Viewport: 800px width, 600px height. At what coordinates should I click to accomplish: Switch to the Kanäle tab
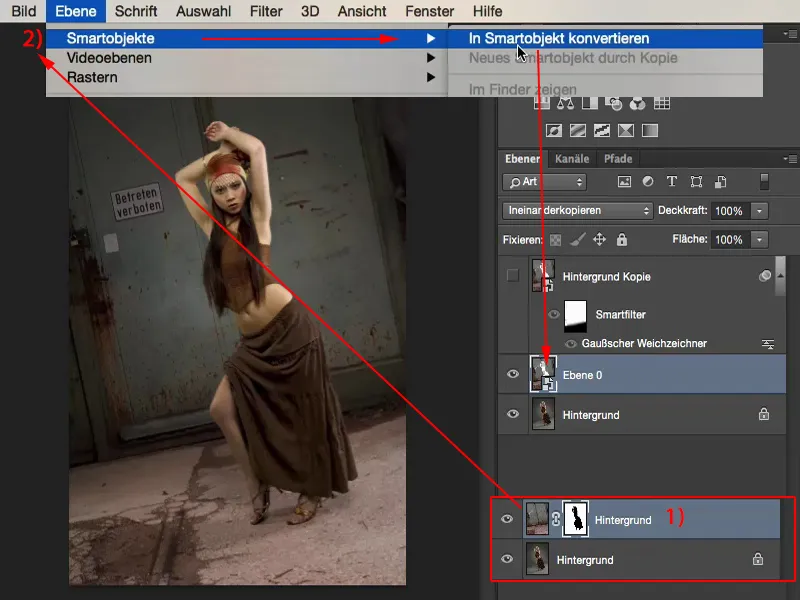coord(571,159)
